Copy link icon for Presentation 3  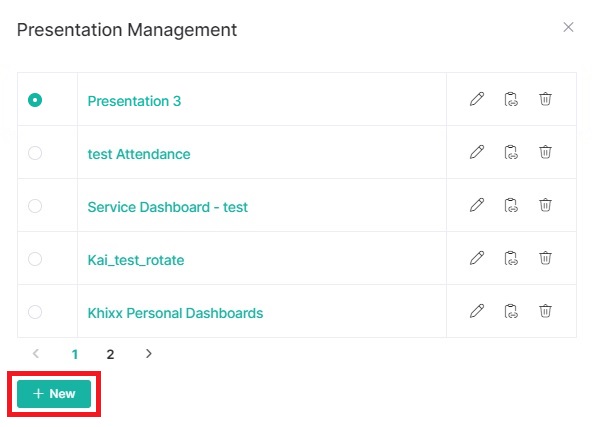click(x=511, y=99)
